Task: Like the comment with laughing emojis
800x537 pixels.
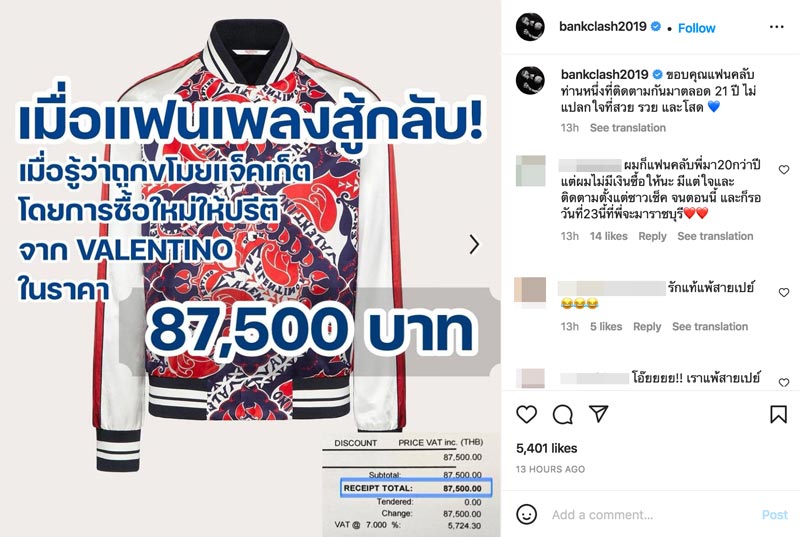Action: [784, 292]
